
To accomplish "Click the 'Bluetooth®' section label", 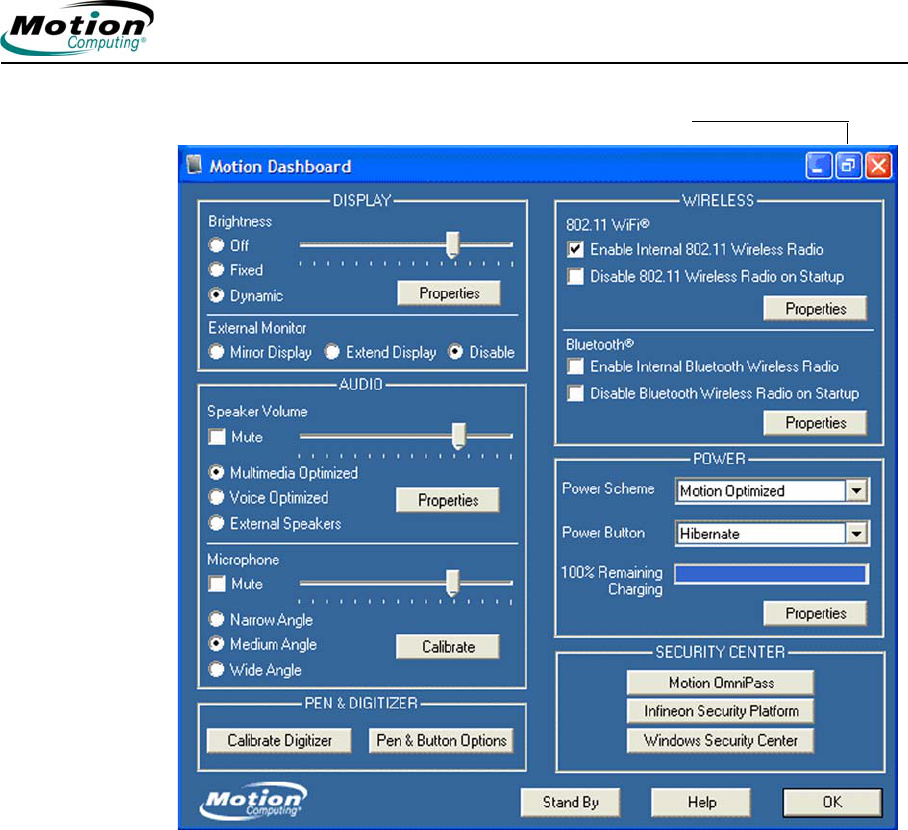I will point(600,344).
